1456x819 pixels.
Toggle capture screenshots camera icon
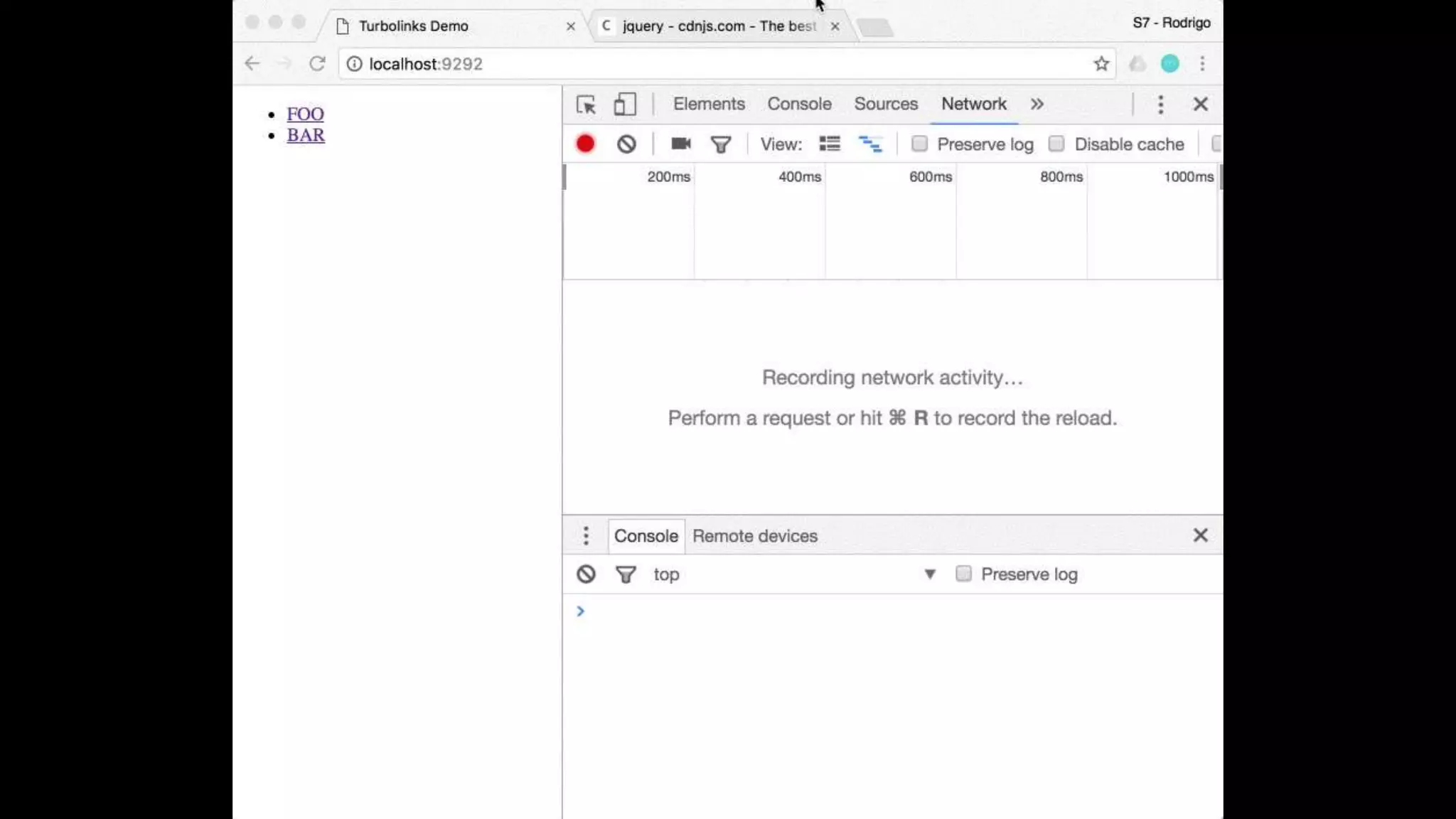pyautogui.click(x=680, y=144)
